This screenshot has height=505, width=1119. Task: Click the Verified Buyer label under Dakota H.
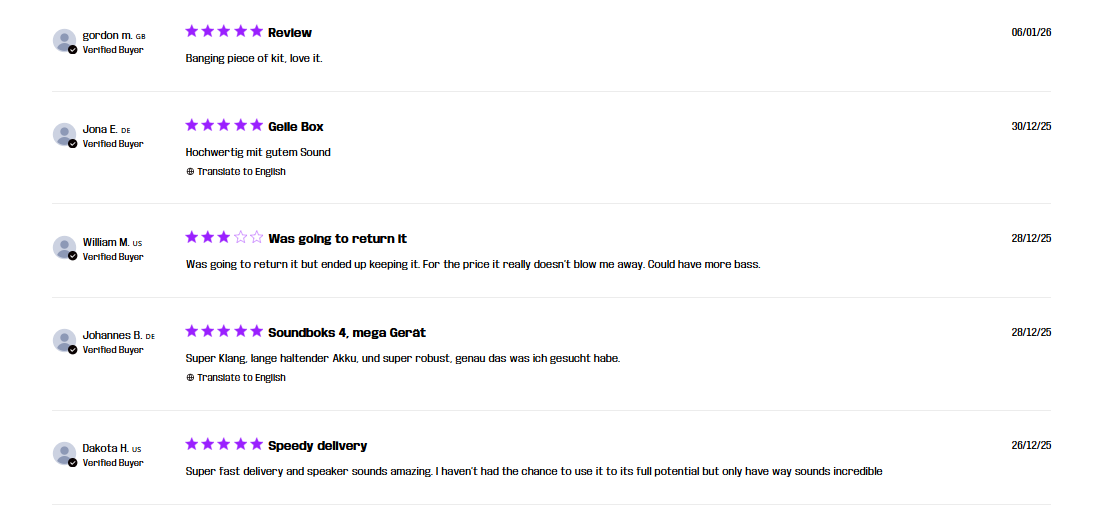[113, 463]
